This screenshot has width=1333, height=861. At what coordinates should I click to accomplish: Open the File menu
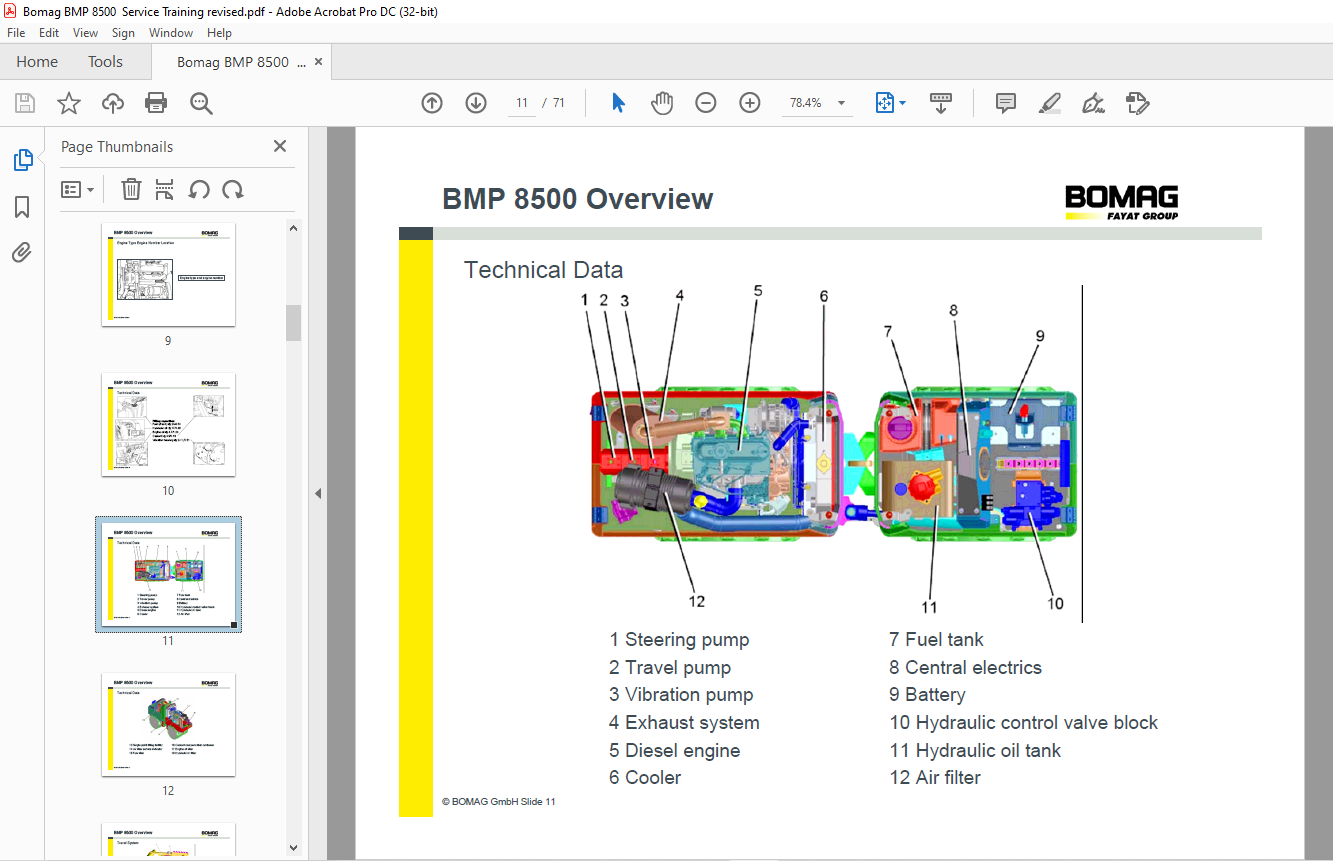pyautogui.click(x=16, y=33)
